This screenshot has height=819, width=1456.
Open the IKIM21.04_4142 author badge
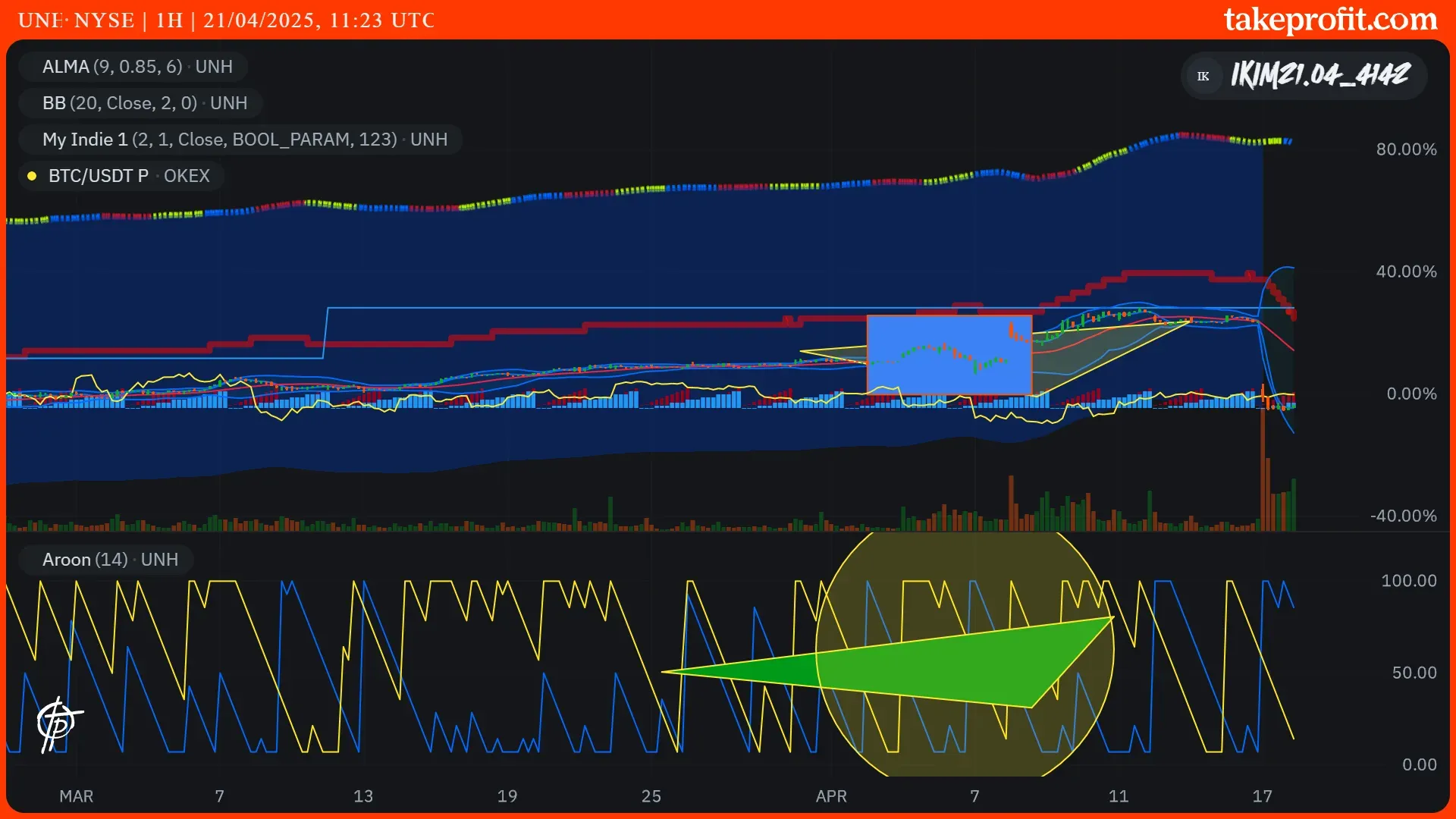tap(1319, 76)
